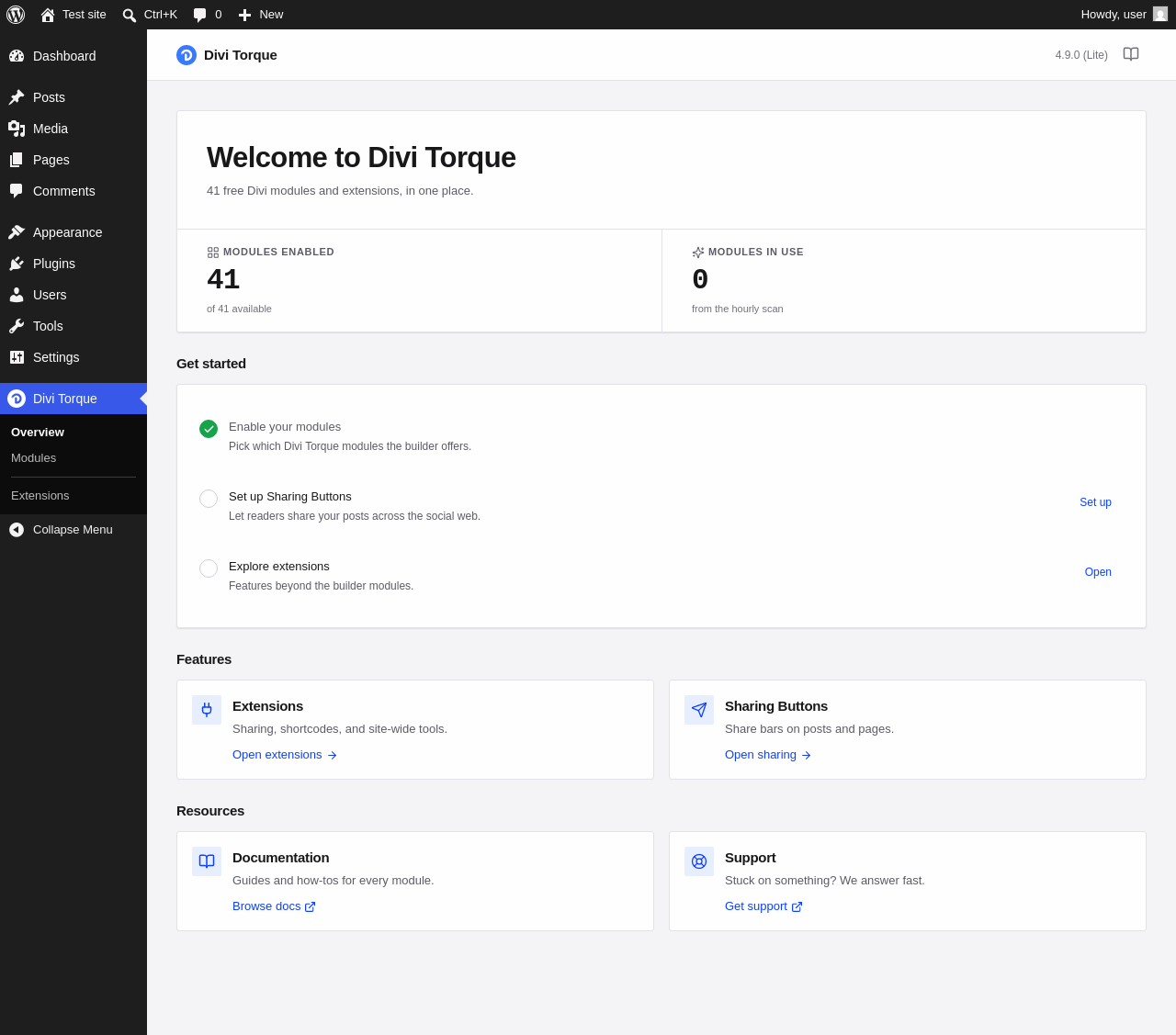1176x1035 pixels.
Task: Follow the Get support link
Action: point(763,906)
